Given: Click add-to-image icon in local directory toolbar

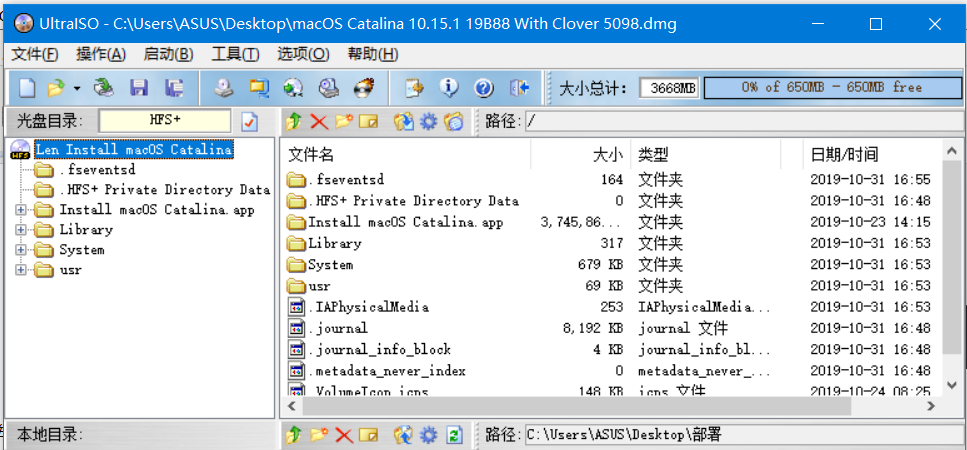Looking at the screenshot, I should click(x=404, y=435).
